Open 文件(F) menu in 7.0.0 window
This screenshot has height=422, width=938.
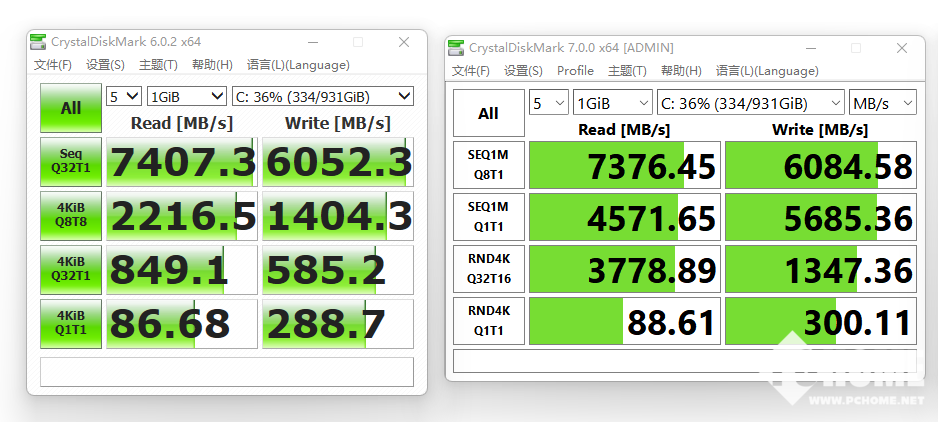(471, 71)
